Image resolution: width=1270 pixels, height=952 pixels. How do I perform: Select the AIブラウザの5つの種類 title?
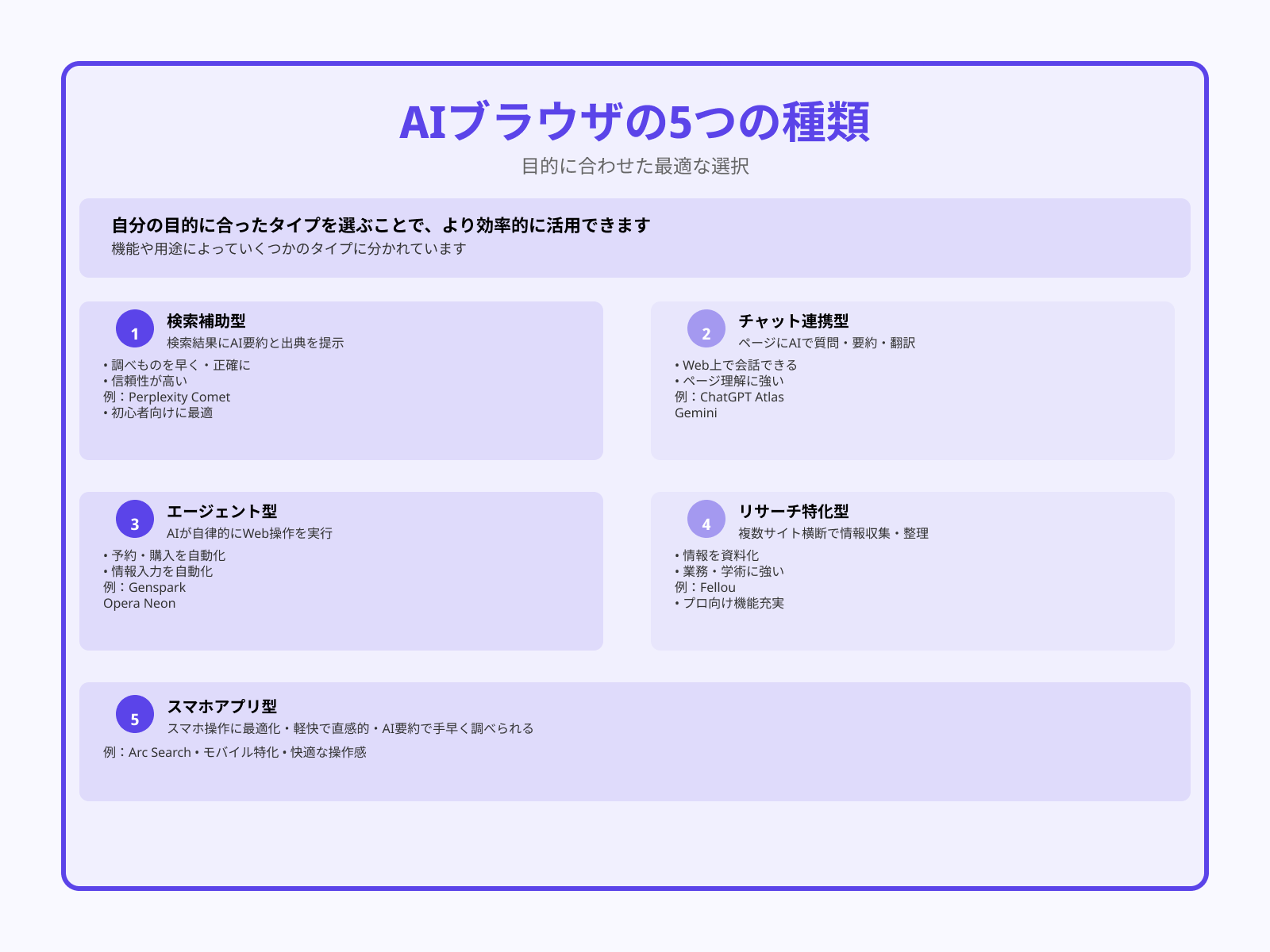[635, 121]
